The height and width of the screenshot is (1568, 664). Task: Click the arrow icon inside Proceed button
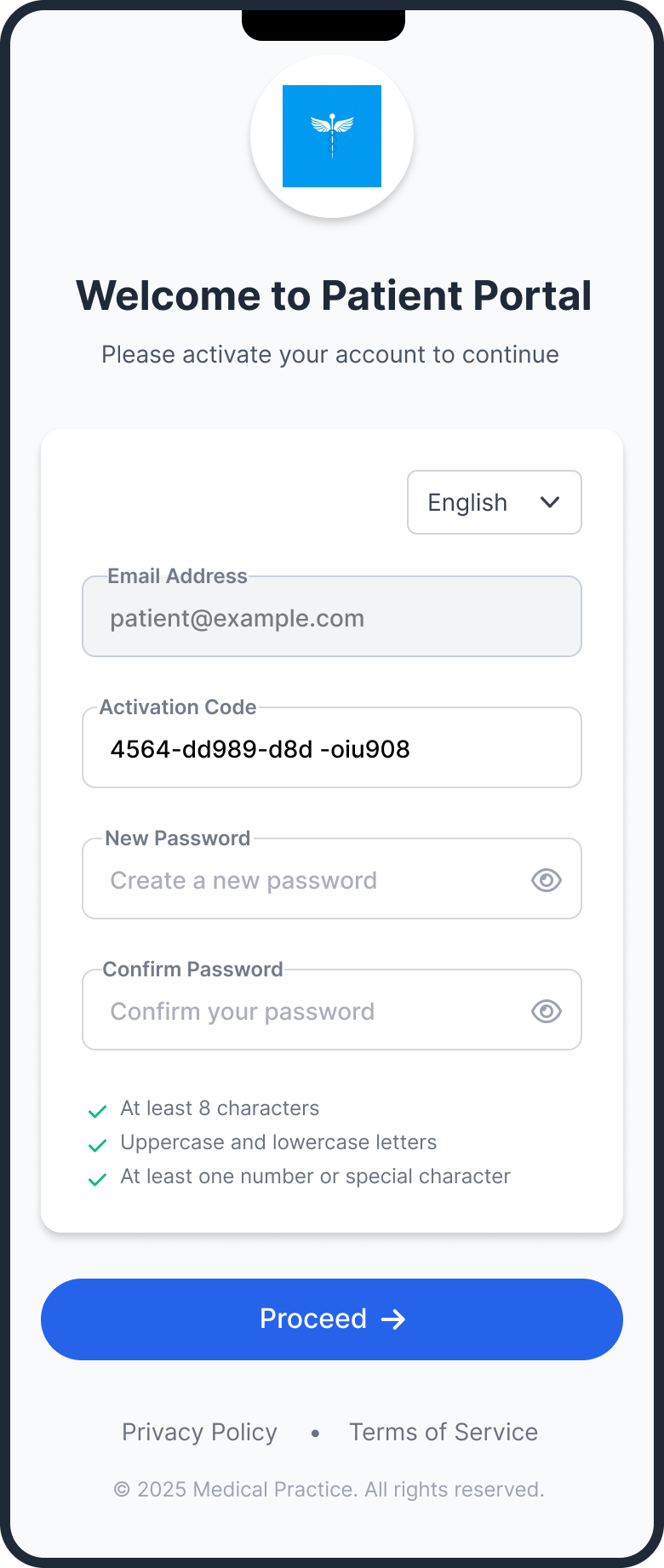394,1319
